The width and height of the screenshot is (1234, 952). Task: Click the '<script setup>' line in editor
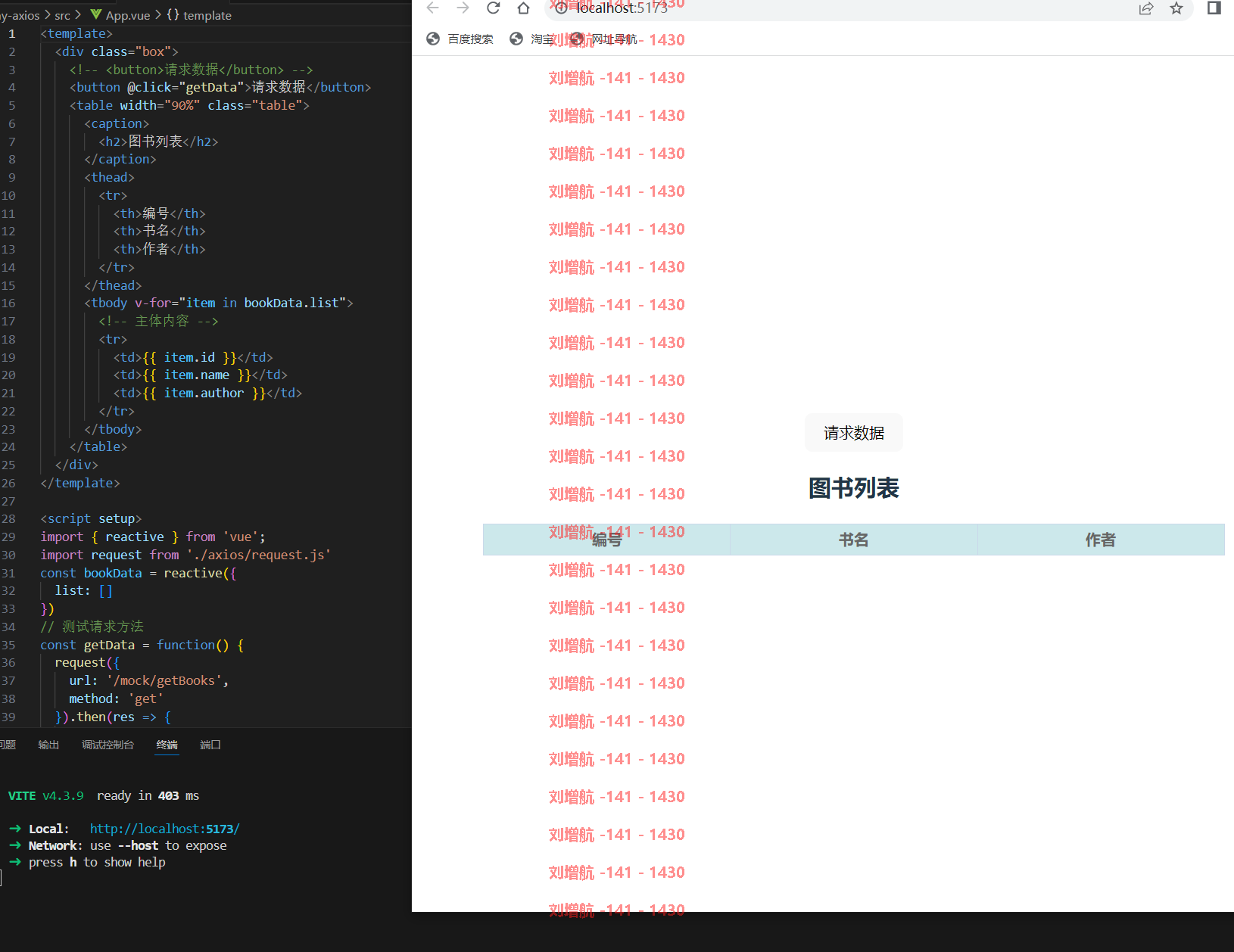point(91,518)
